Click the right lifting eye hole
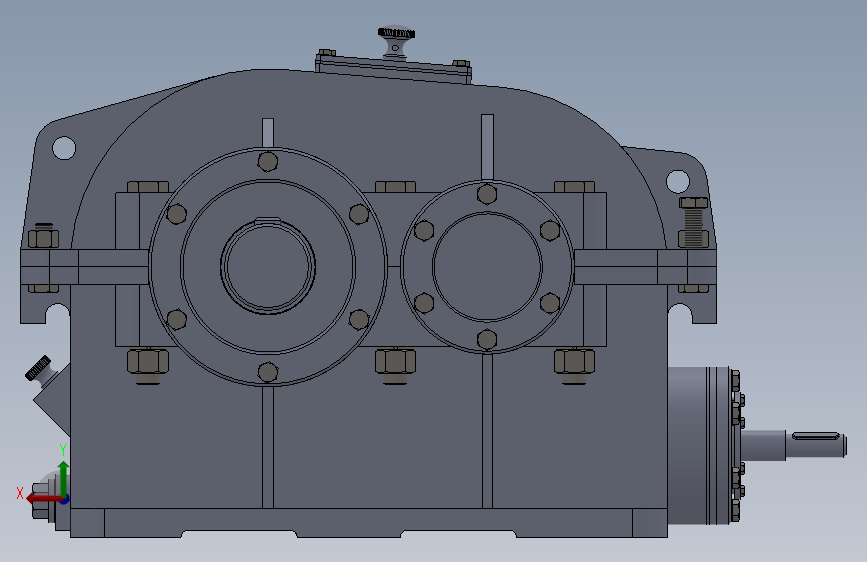Viewport: 867px width, 562px height. (678, 181)
